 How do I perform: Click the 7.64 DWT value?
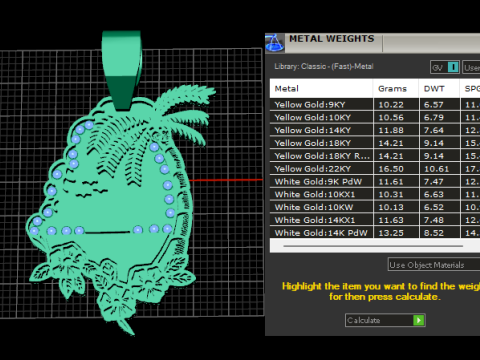click(x=434, y=130)
